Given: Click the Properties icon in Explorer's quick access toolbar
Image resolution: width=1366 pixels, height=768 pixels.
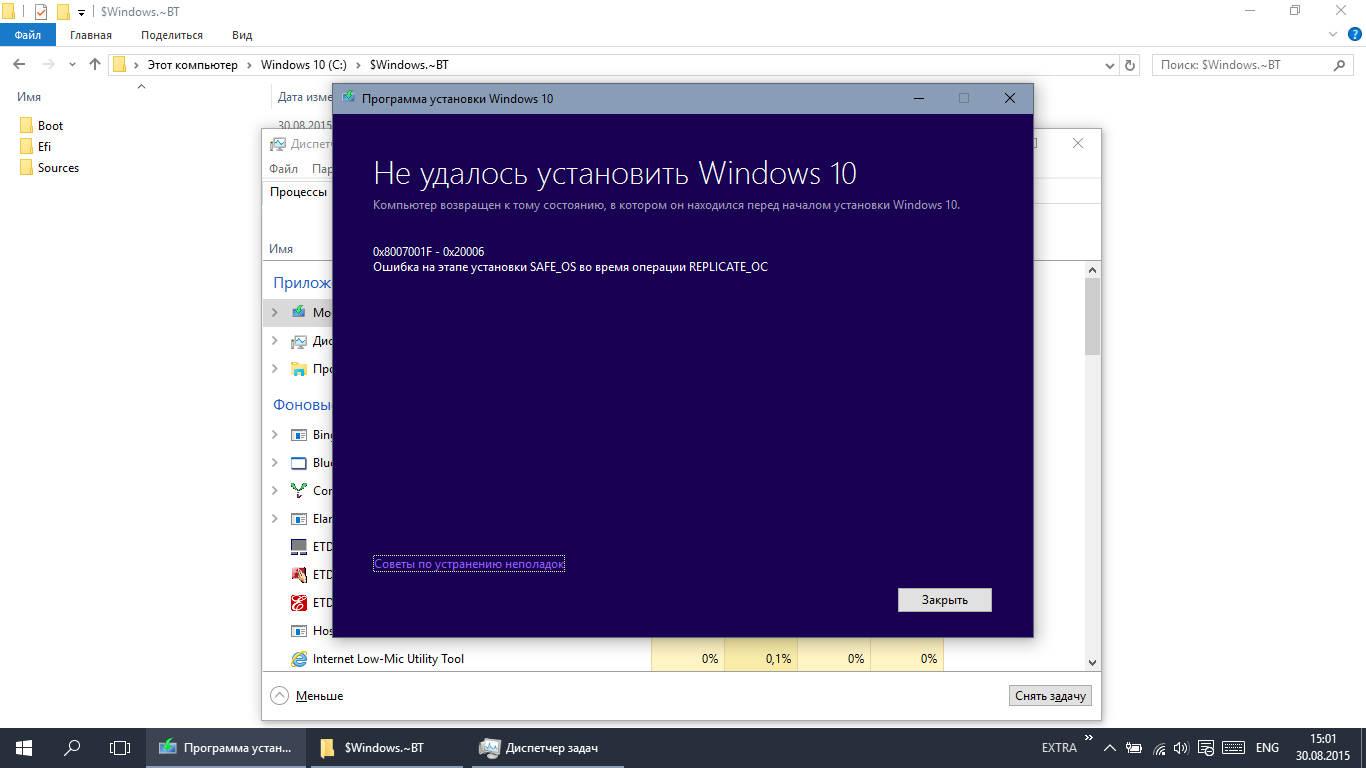Looking at the screenshot, I should coord(41,12).
